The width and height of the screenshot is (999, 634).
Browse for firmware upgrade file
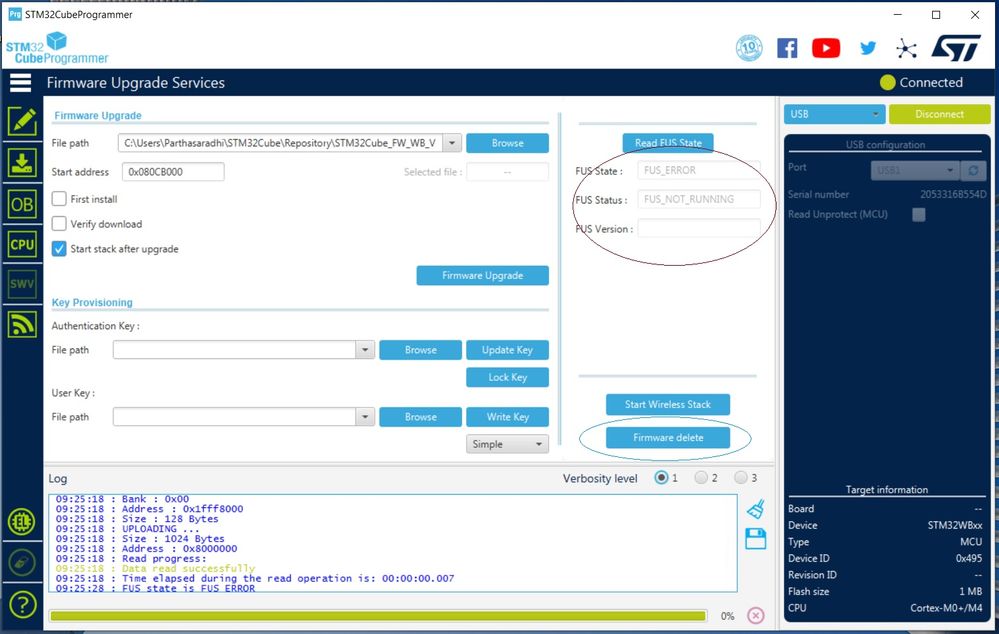pos(507,143)
